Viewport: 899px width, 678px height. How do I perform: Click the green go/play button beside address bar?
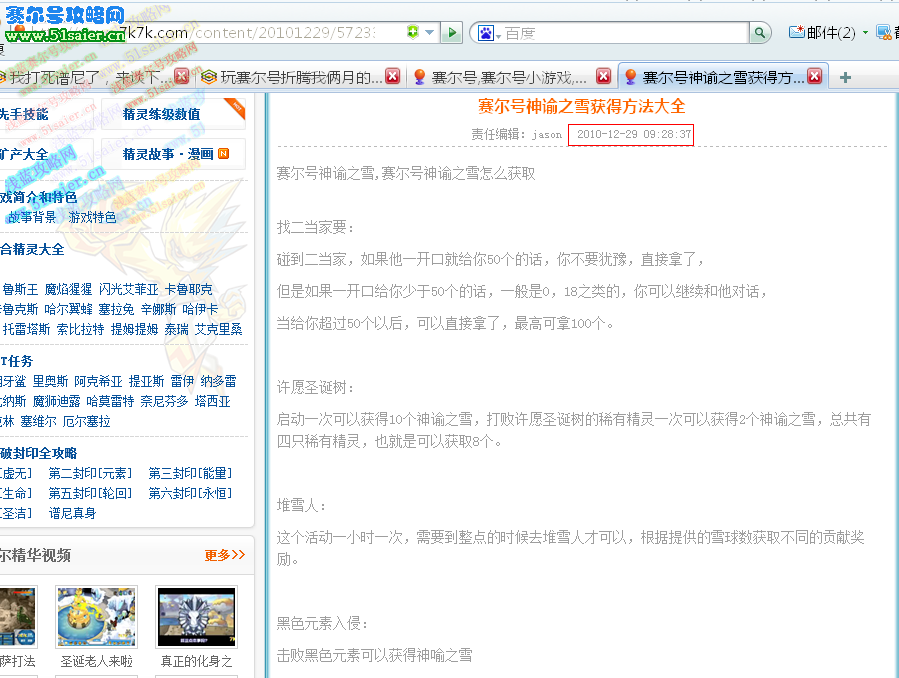[452, 33]
